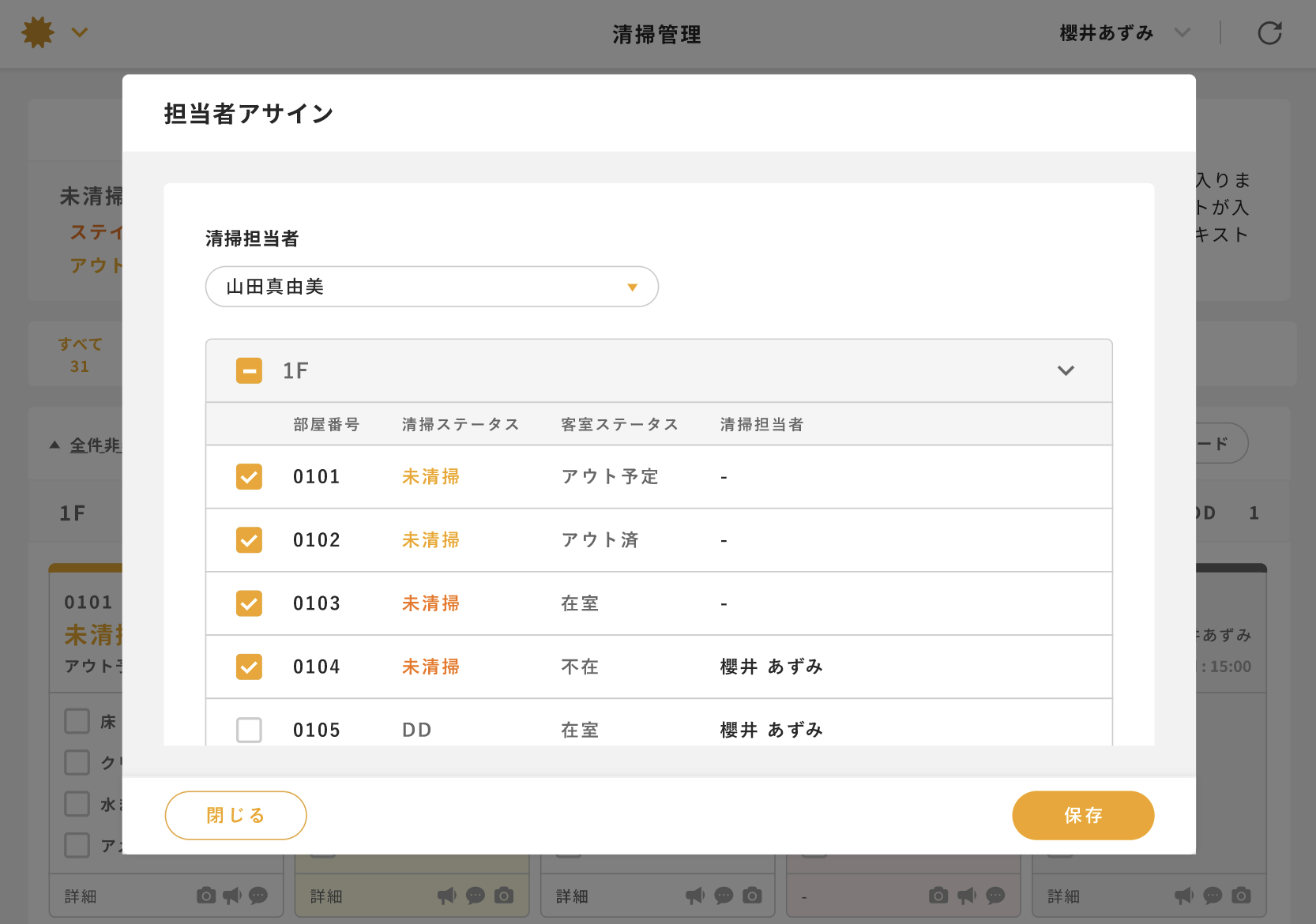Click chat bubble icon on the 0101 card footer
The height and width of the screenshot is (924, 1316).
coord(258,896)
